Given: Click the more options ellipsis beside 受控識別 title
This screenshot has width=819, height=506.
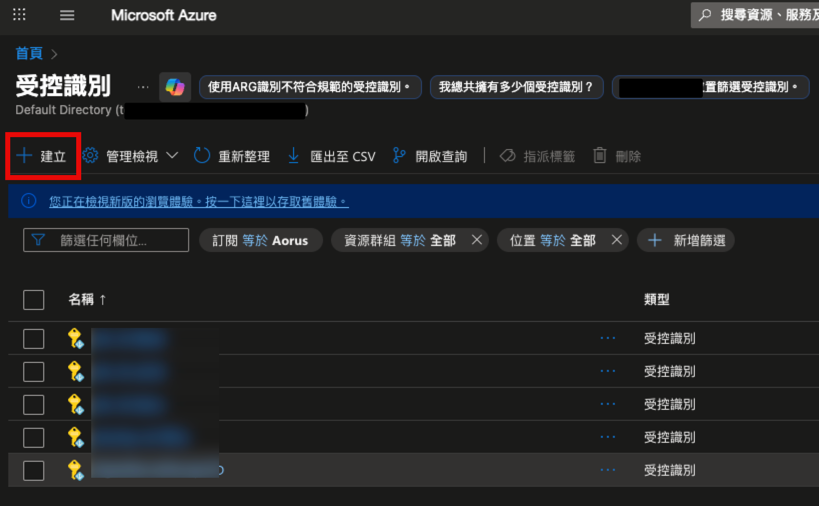Looking at the screenshot, I should (142, 87).
